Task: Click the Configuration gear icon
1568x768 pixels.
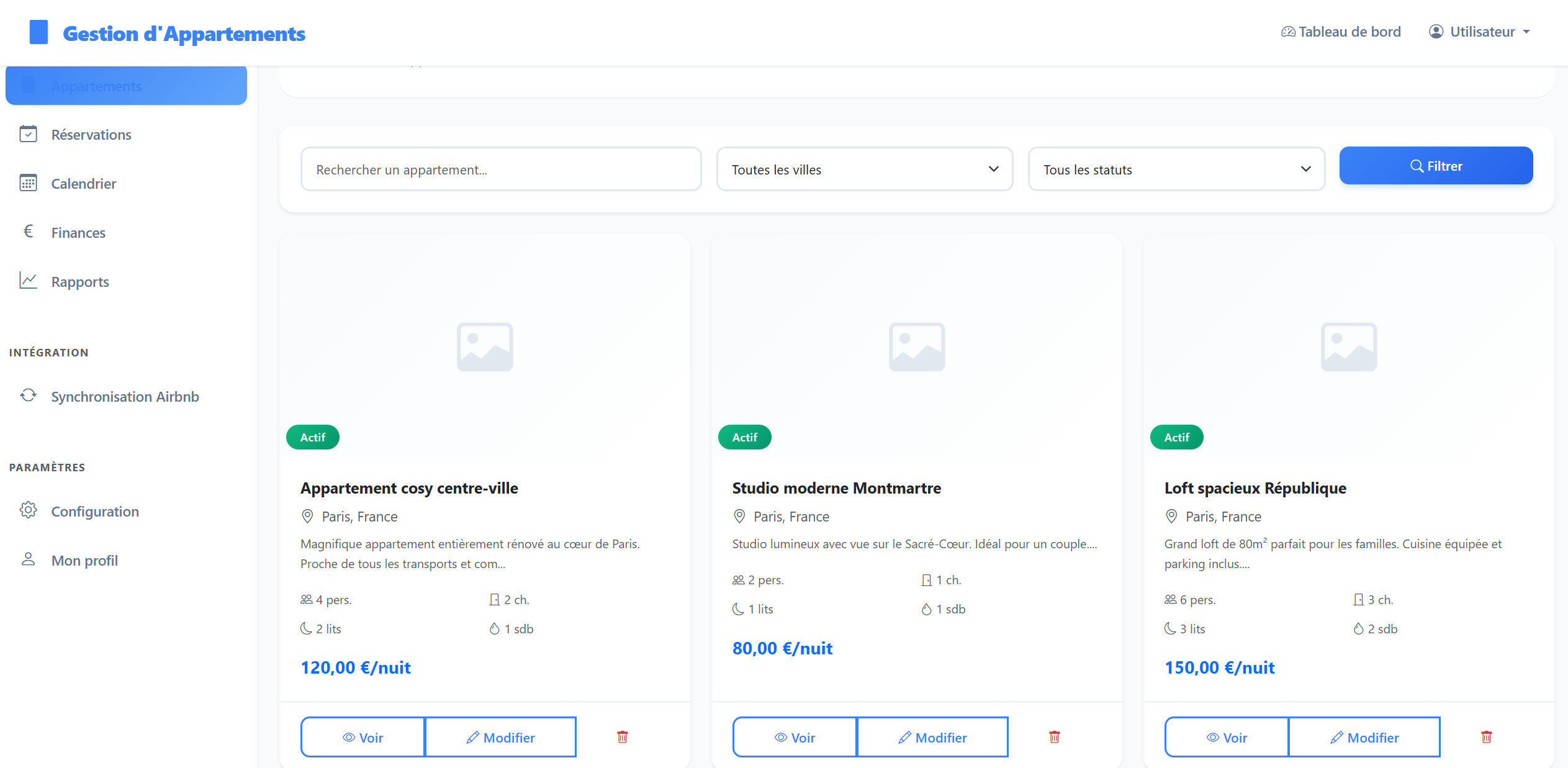Action: (x=28, y=510)
